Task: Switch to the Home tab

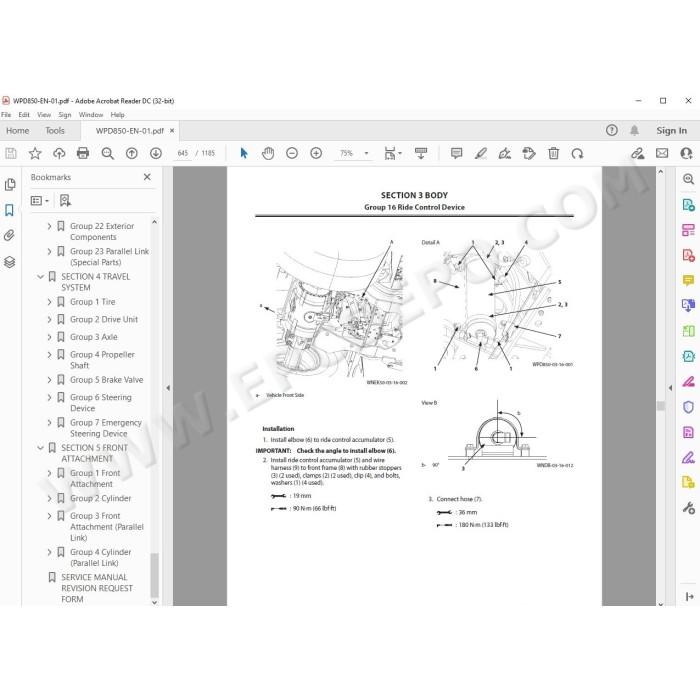Action: (18, 130)
